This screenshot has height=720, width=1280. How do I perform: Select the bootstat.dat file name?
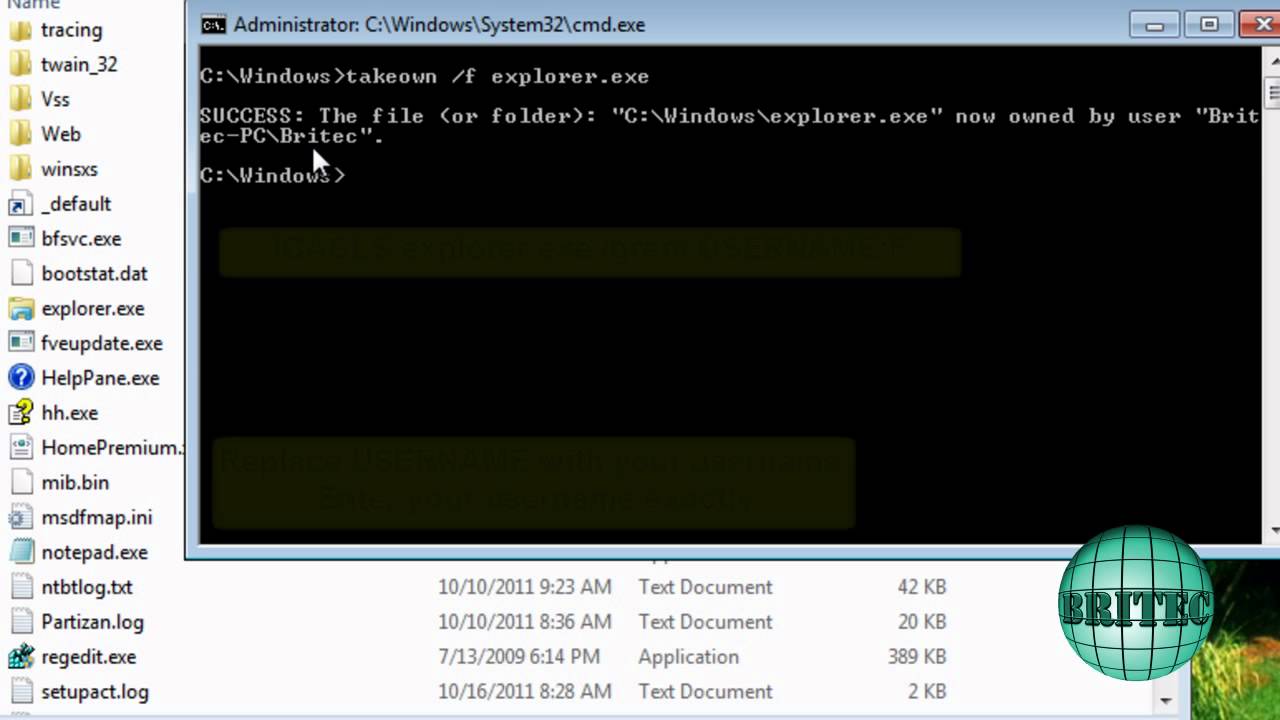click(x=95, y=274)
